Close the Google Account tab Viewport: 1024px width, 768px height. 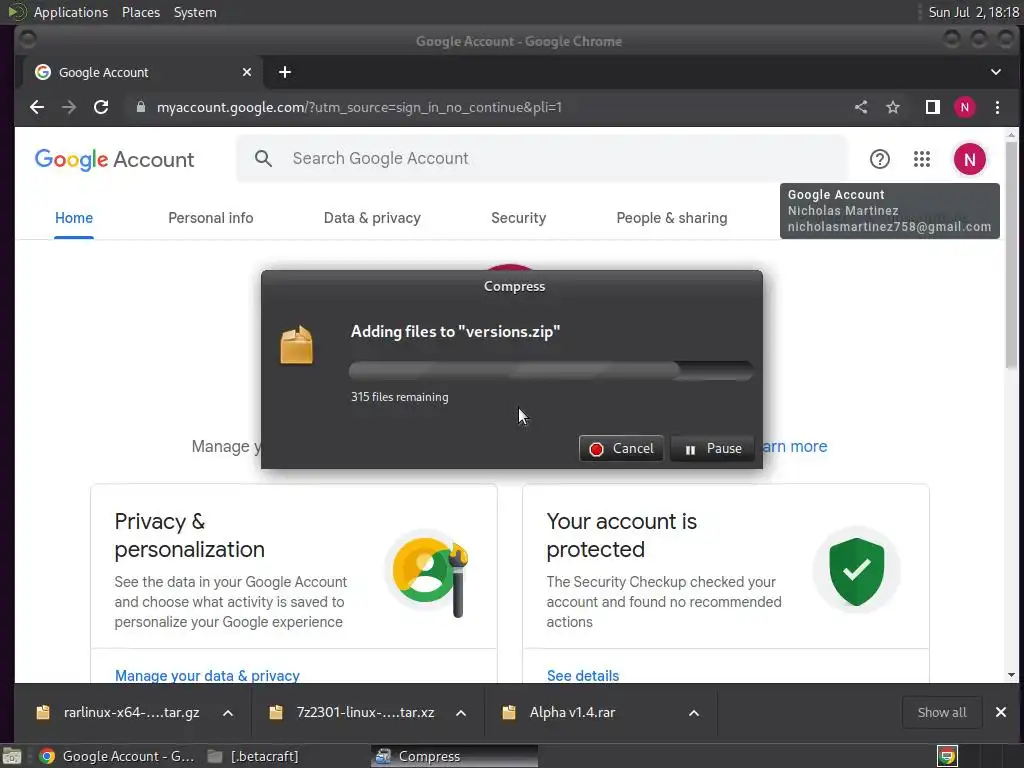coord(247,72)
